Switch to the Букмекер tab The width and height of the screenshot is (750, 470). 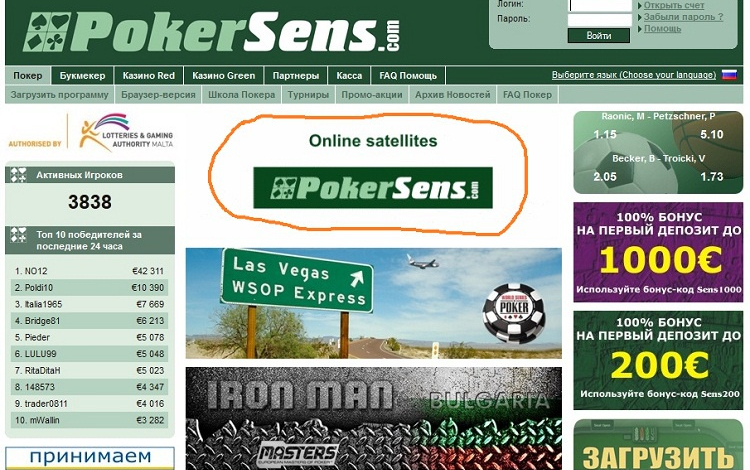click(82, 76)
